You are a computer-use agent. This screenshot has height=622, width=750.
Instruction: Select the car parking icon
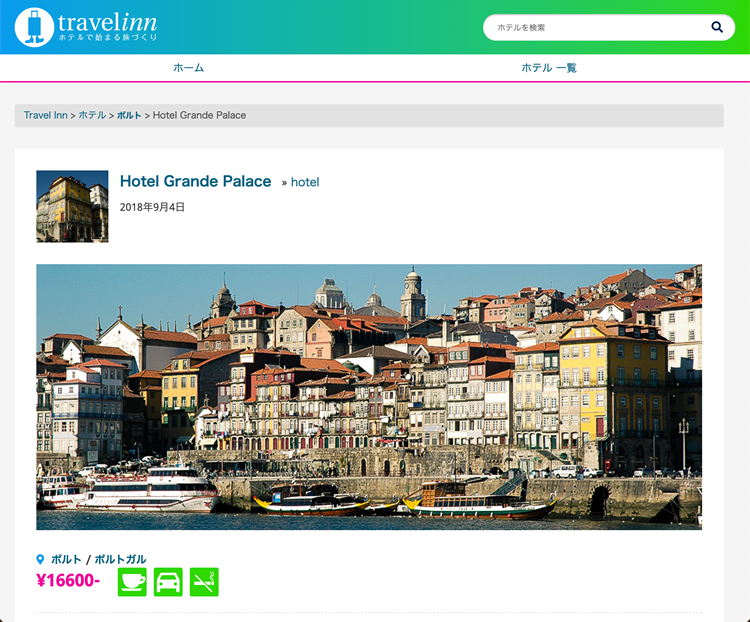click(x=168, y=582)
